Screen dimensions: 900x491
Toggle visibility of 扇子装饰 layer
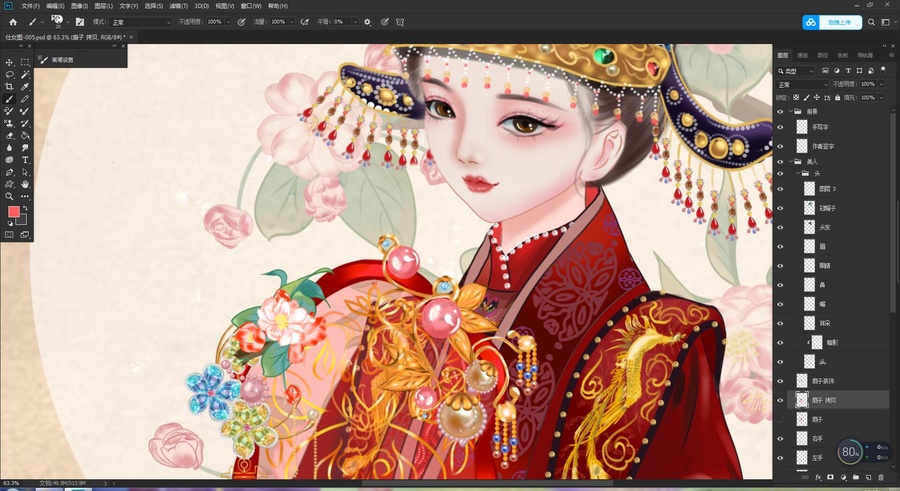[x=780, y=381]
